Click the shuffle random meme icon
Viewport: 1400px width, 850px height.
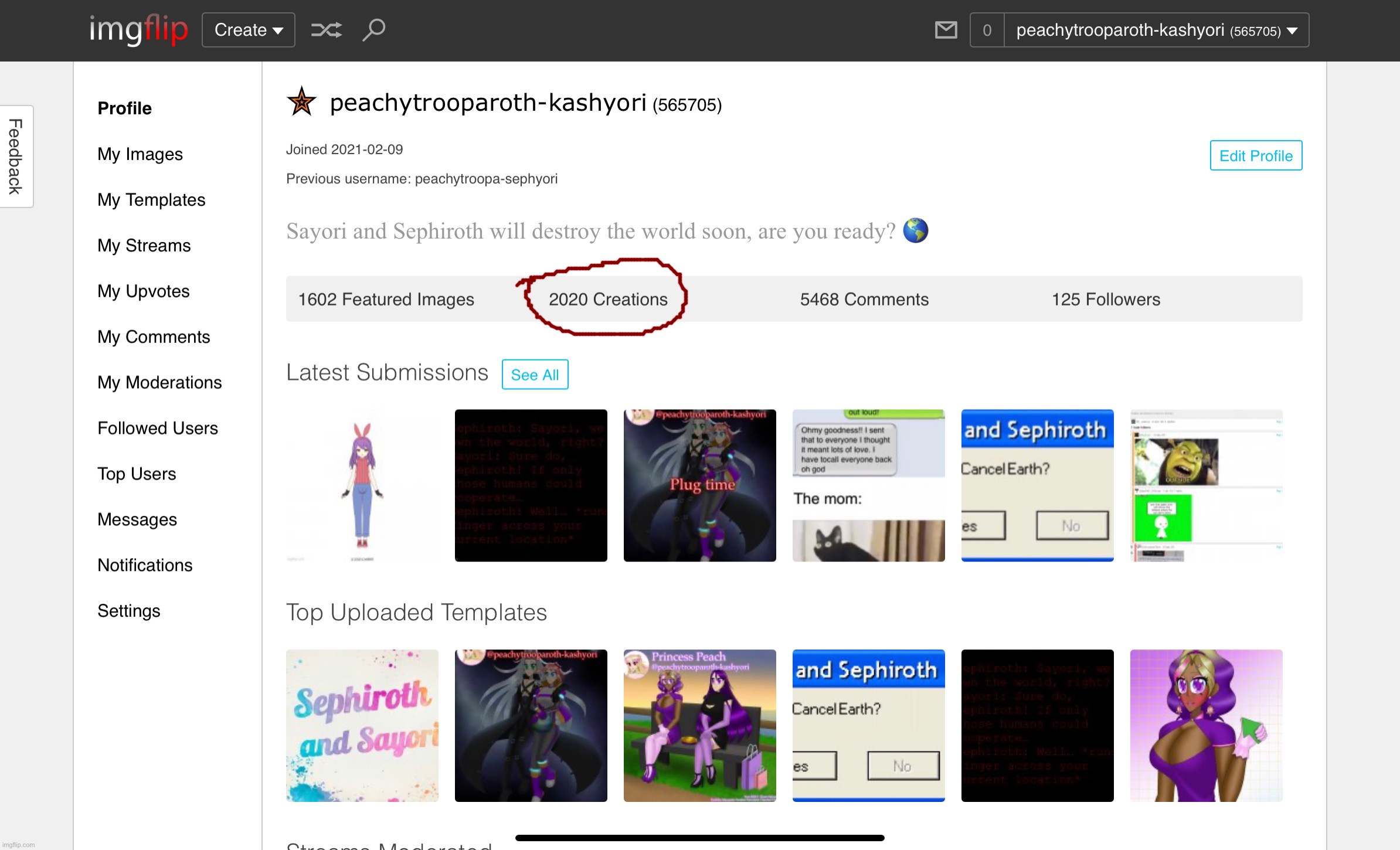(x=326, y=30)
